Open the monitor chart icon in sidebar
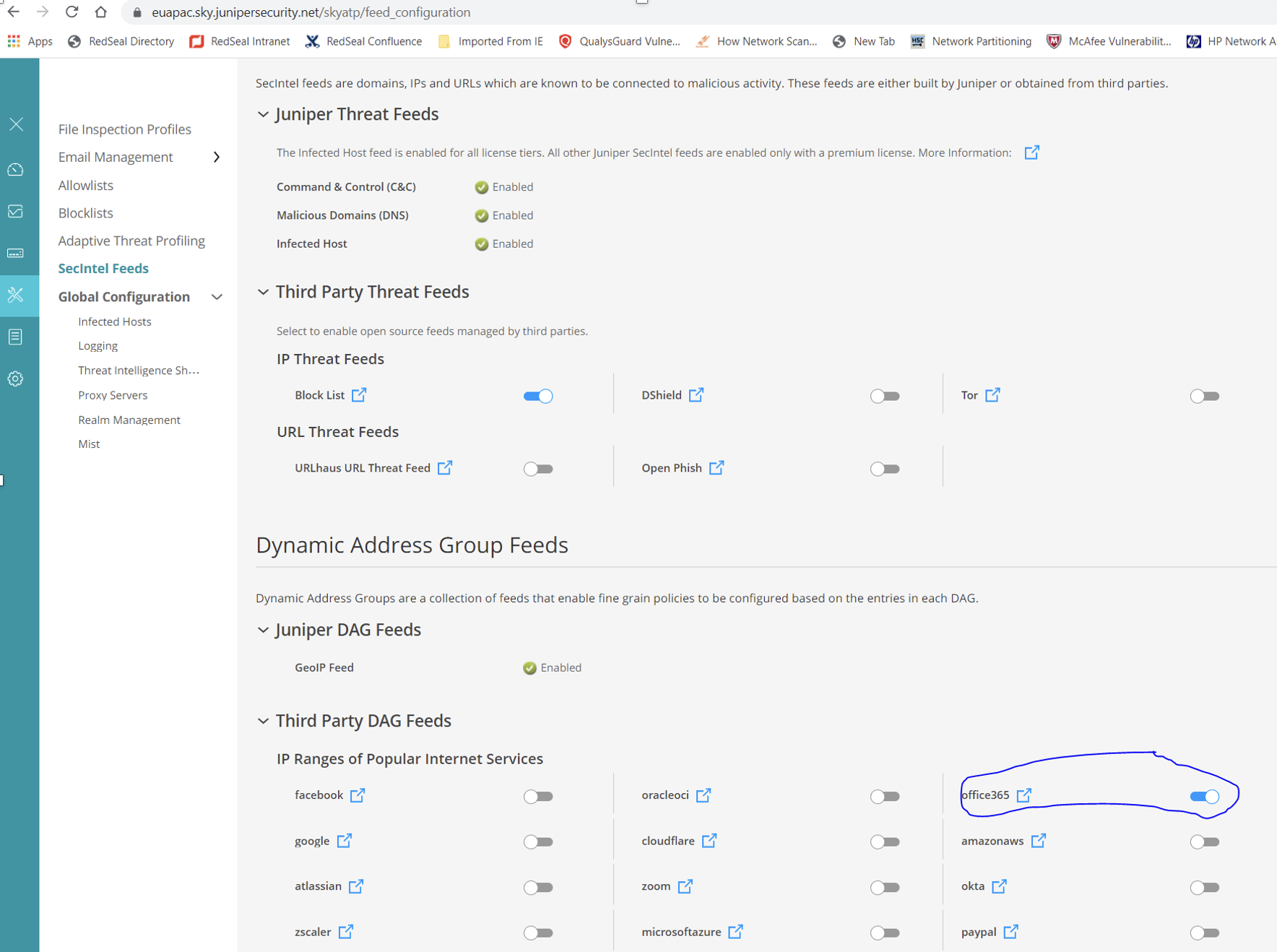1277x952 pixels. pyautogui.click(x=16, y=211)
